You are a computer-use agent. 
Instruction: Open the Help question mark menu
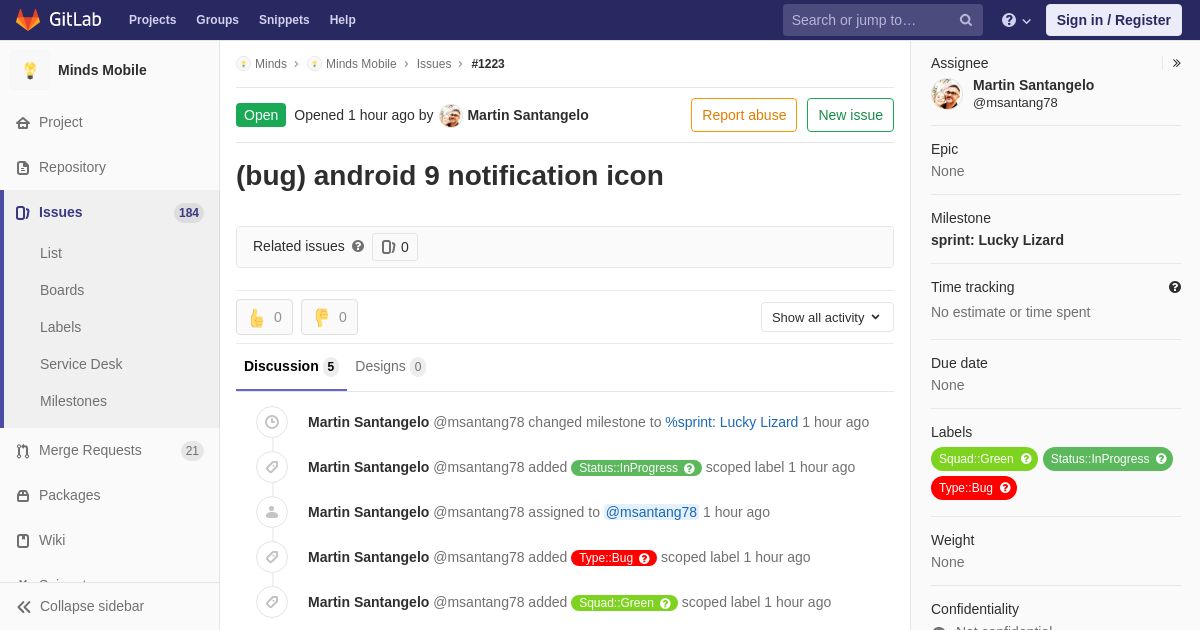[x=1016, y=20]
